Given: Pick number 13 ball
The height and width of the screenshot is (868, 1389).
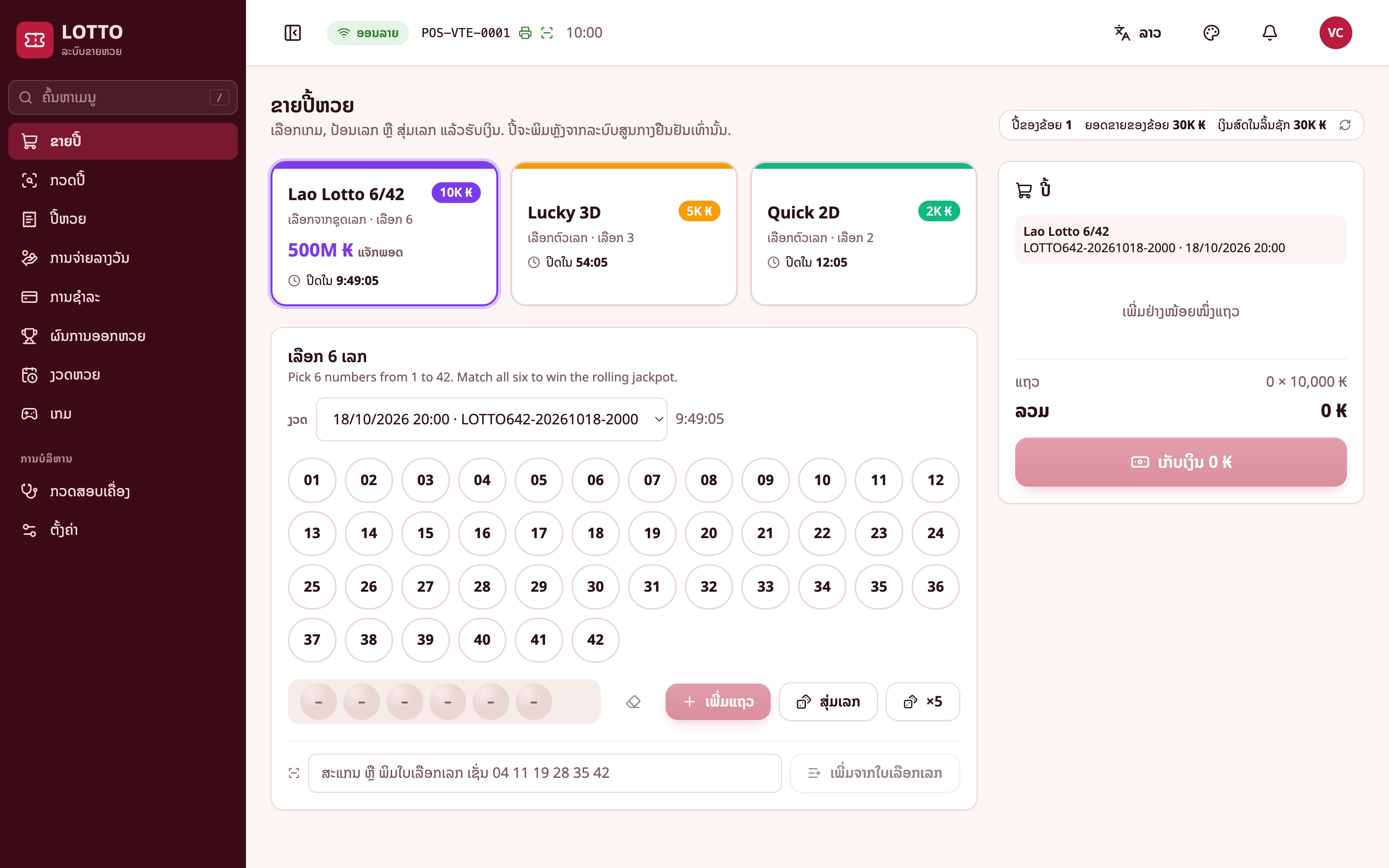Looking at the screenshot, I should point(312,533).
